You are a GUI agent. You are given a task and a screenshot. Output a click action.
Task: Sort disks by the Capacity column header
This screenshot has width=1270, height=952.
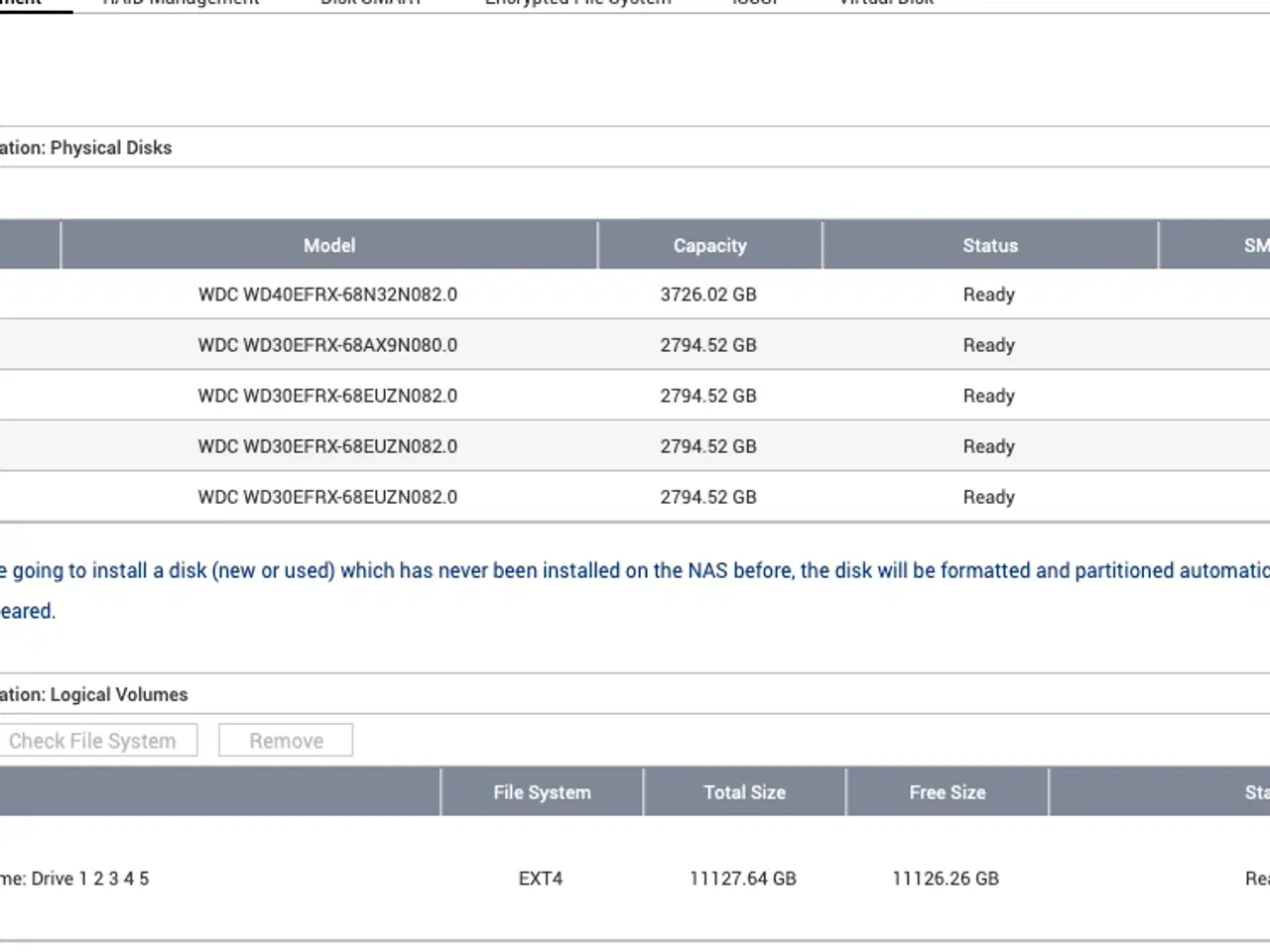coord(709,245)
